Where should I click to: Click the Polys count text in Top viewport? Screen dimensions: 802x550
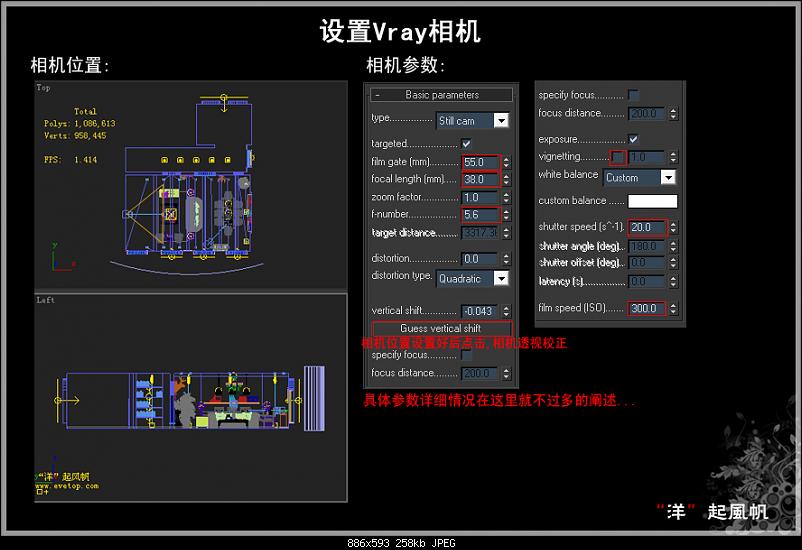(79, 124)
